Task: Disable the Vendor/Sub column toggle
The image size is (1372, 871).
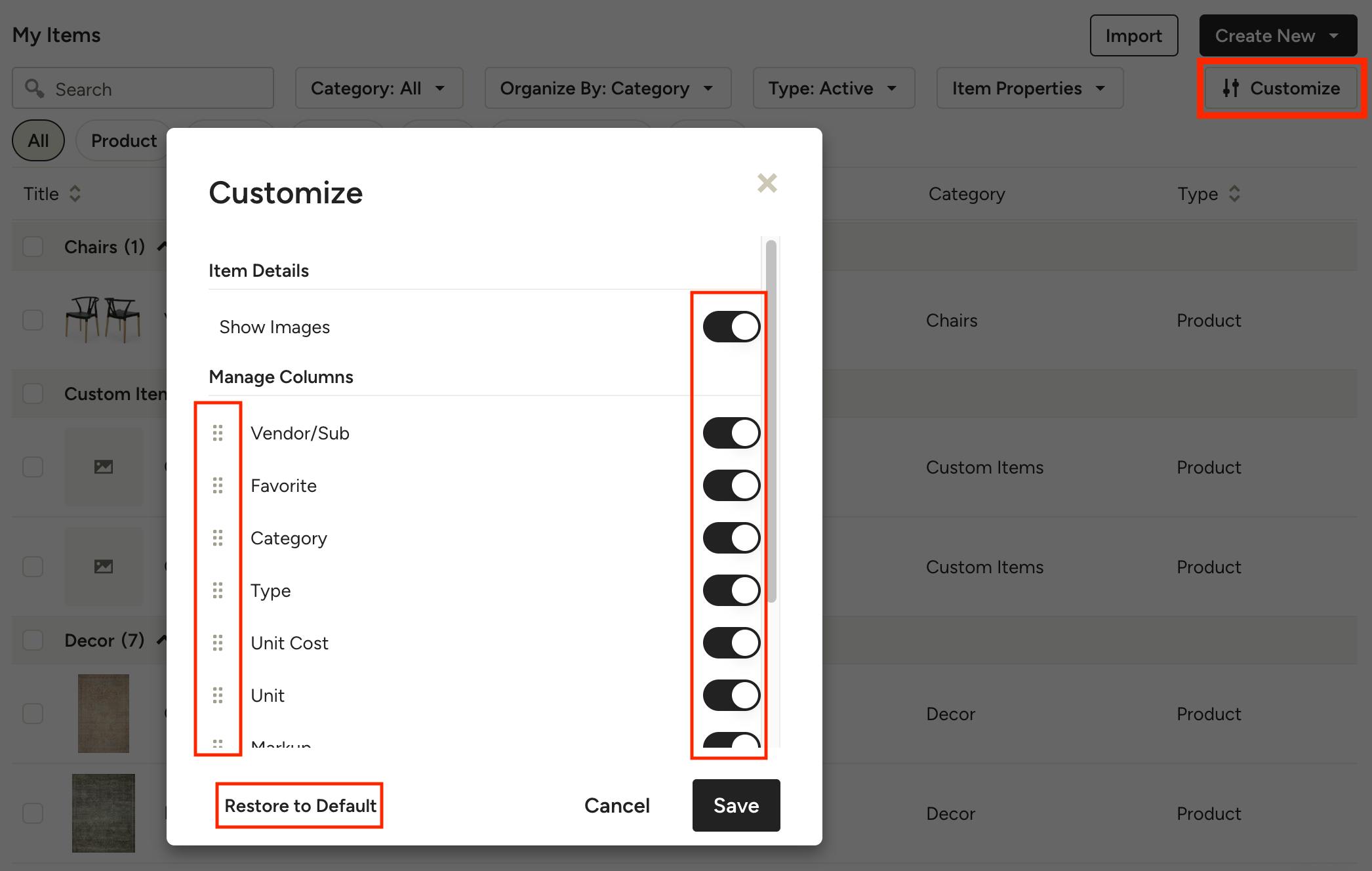Action: click(x=731, y=433)
